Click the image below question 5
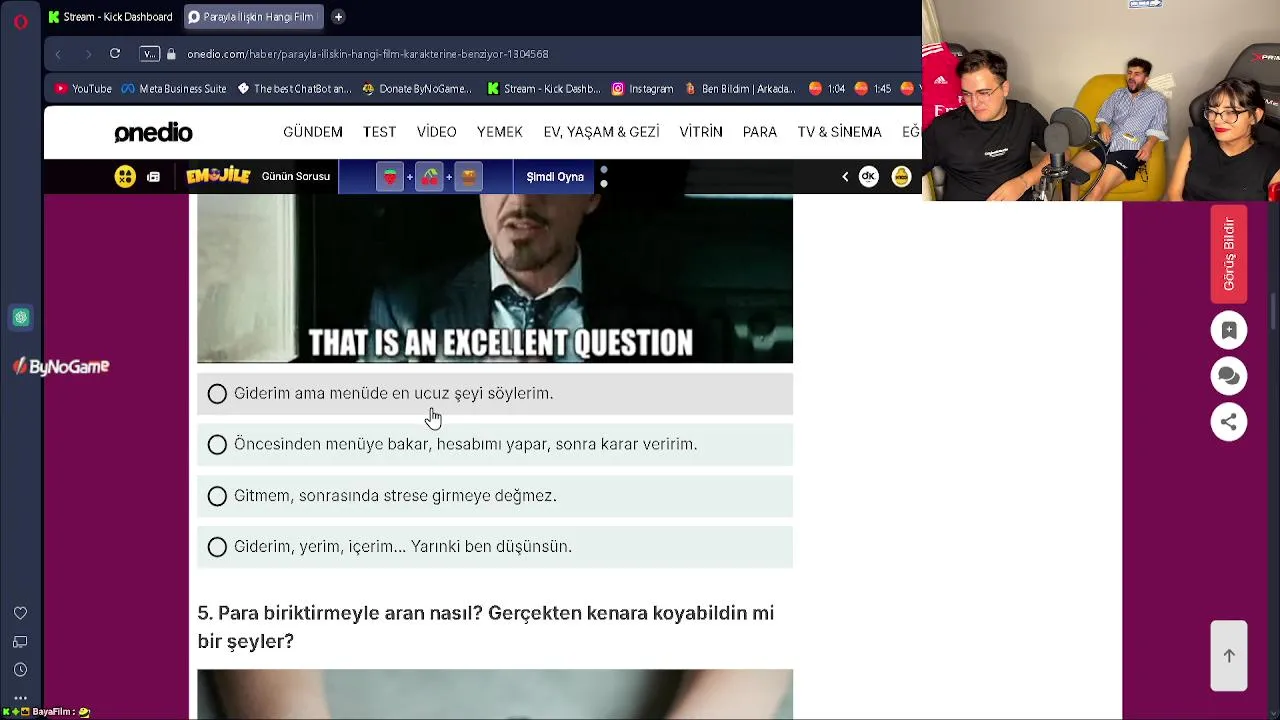This screenshot has height=720, width=1280. 495,695
